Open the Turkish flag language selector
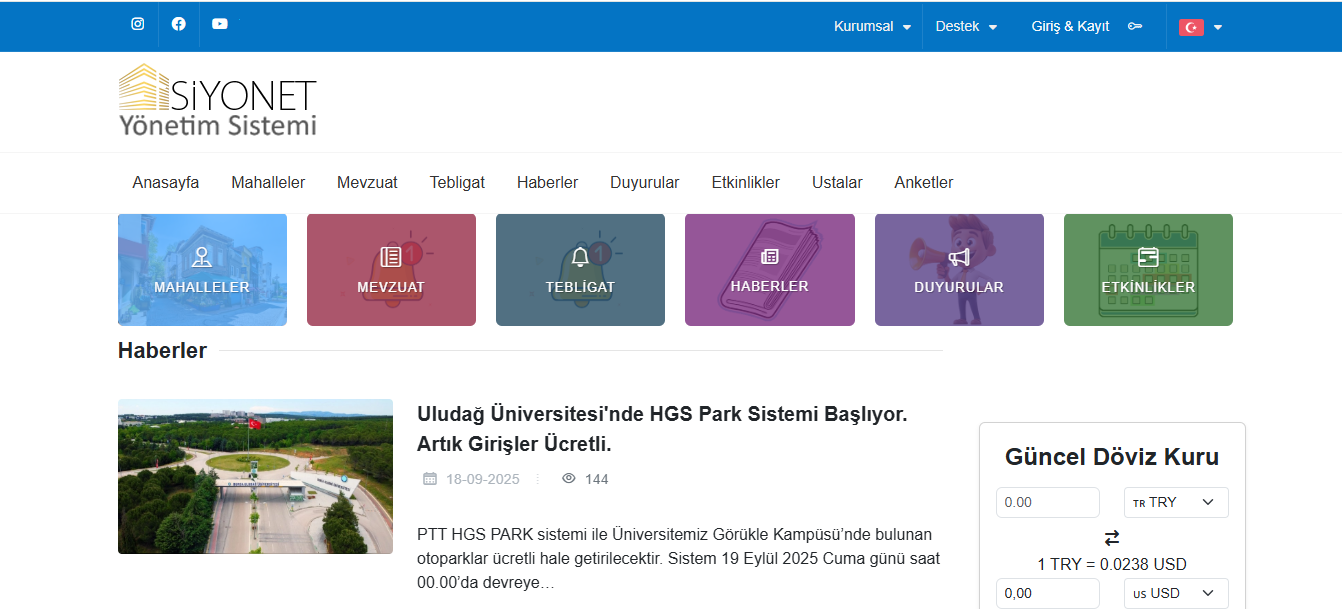1342x609 pixels. [x=1200, y=27]
